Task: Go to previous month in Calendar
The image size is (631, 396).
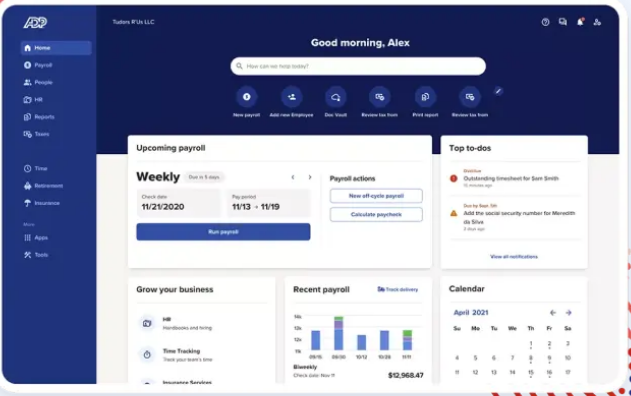Action: point(553,313)
